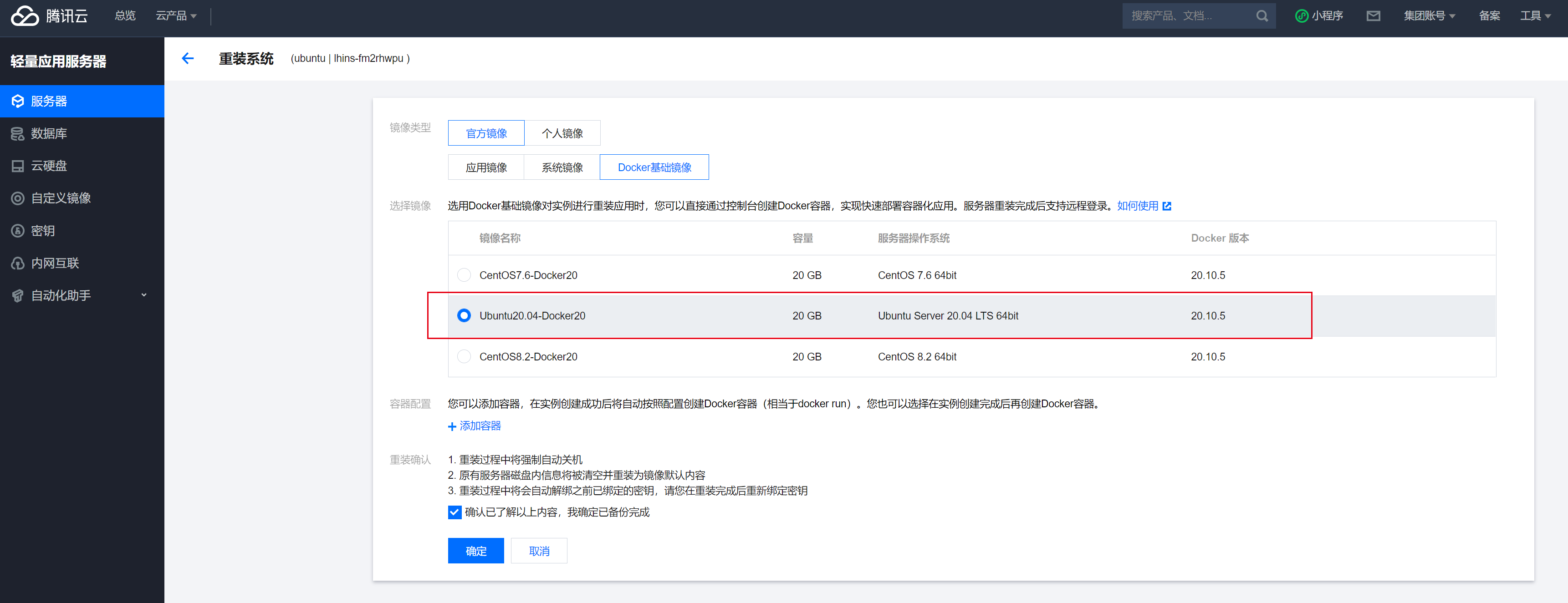This screenshot has width=1568, height=603.
Task: Click the 20 GB cell in CentOS7.6 row
Action: [x=807, y=275]
